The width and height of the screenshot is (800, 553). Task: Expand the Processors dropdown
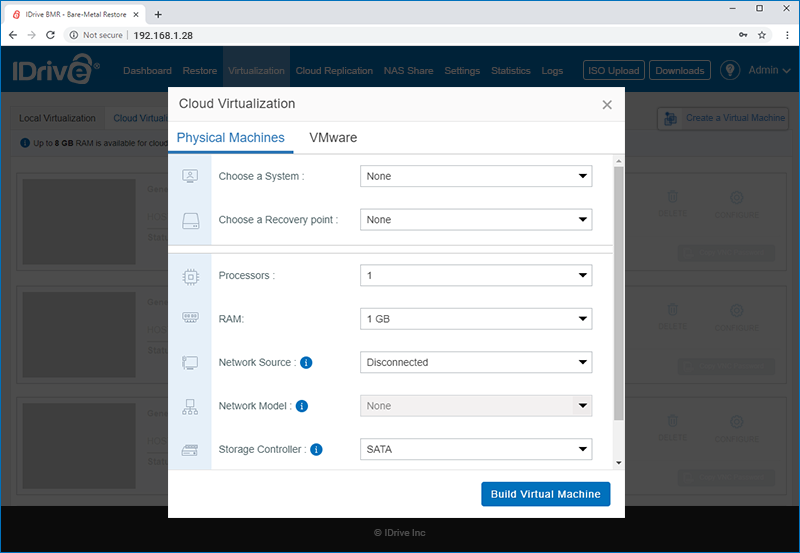click(x=476, y=275)
